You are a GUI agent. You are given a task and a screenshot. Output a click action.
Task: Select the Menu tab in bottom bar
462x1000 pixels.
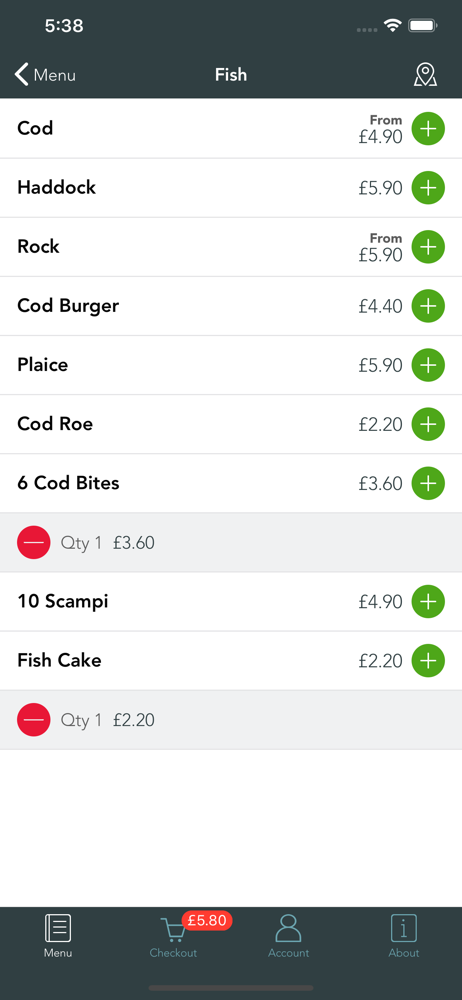(58, 936)
